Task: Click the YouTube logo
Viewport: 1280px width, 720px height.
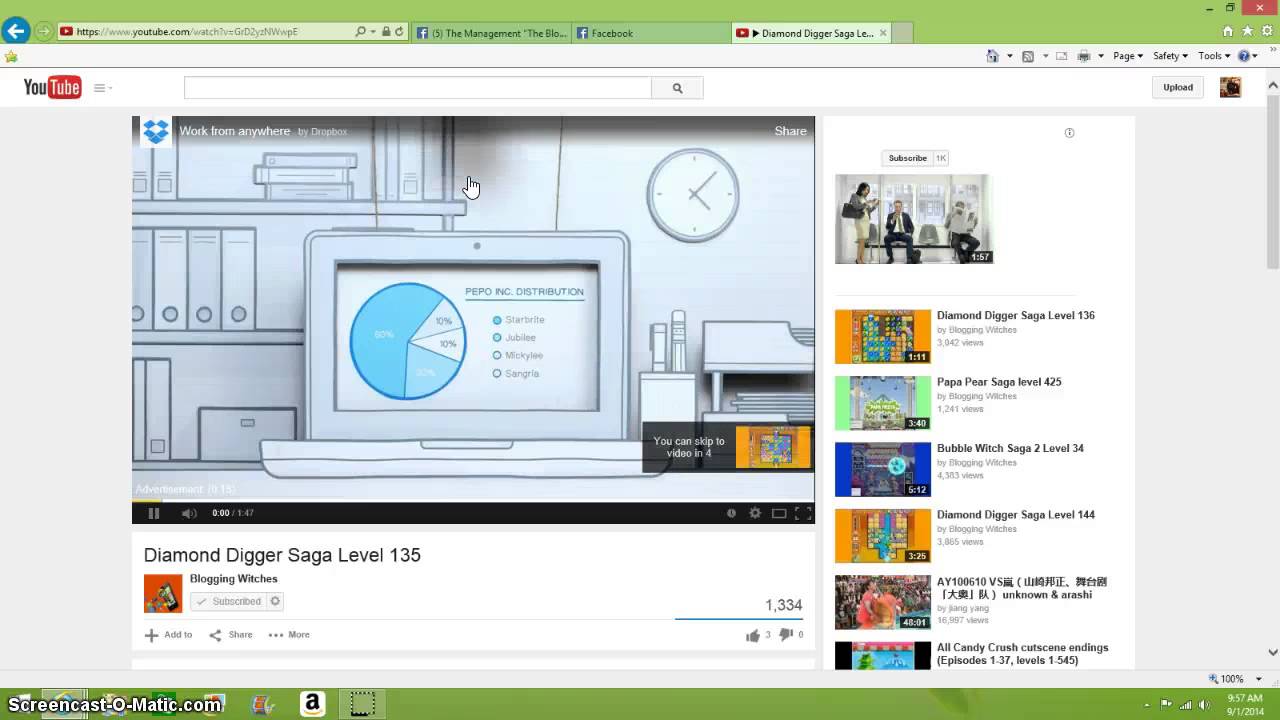Action: click(52, 88)
